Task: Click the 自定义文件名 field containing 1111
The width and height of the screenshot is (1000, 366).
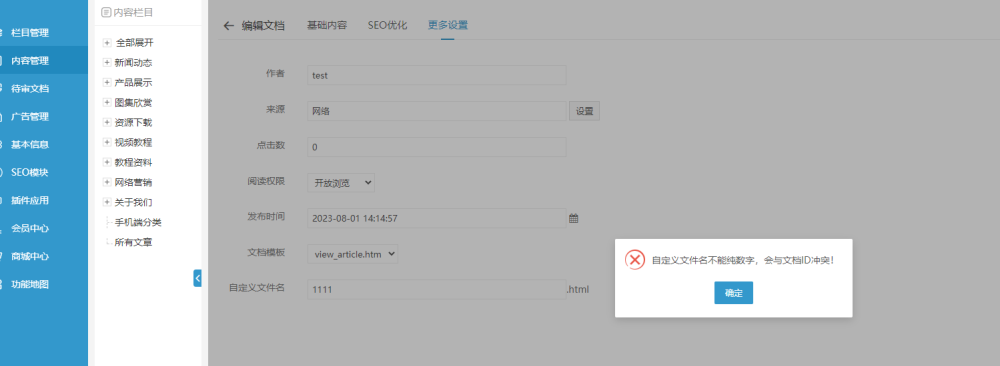Action: point(437,289)
